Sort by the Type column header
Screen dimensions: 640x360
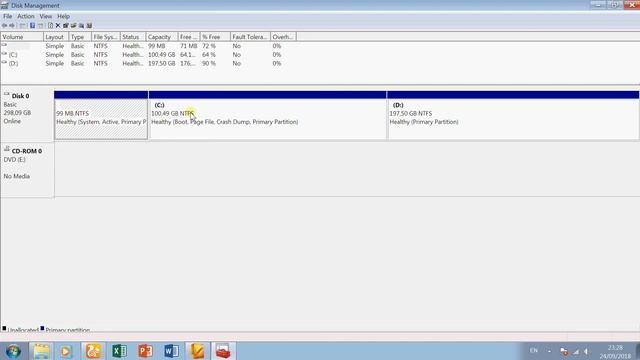point(80,37)
